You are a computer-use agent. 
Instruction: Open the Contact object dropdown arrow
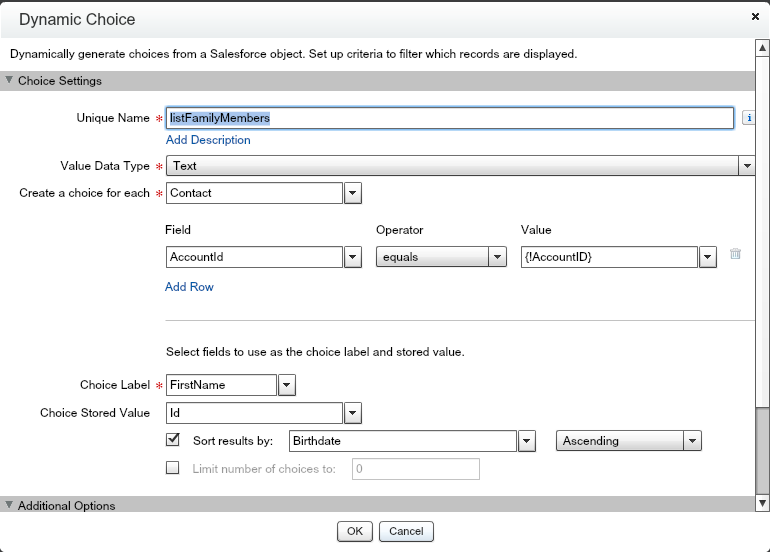pyautogui.click(x=353, y=193)
